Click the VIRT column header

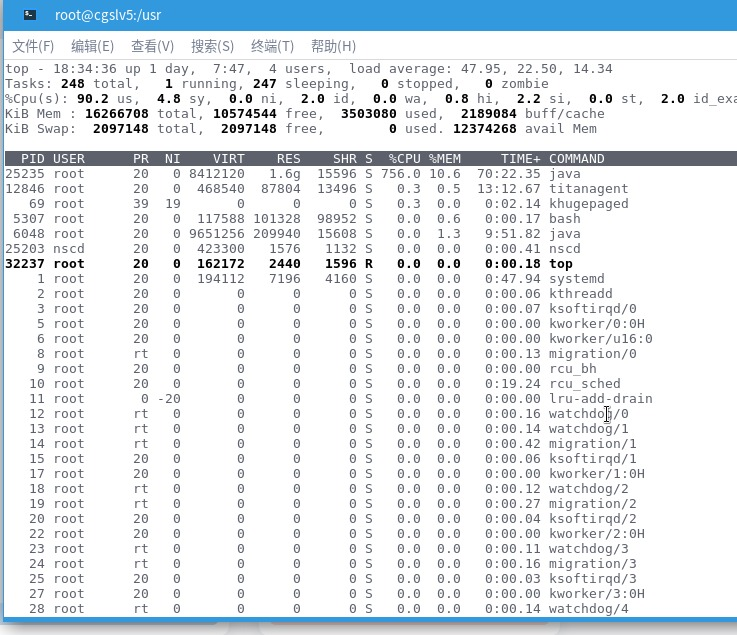229,159
